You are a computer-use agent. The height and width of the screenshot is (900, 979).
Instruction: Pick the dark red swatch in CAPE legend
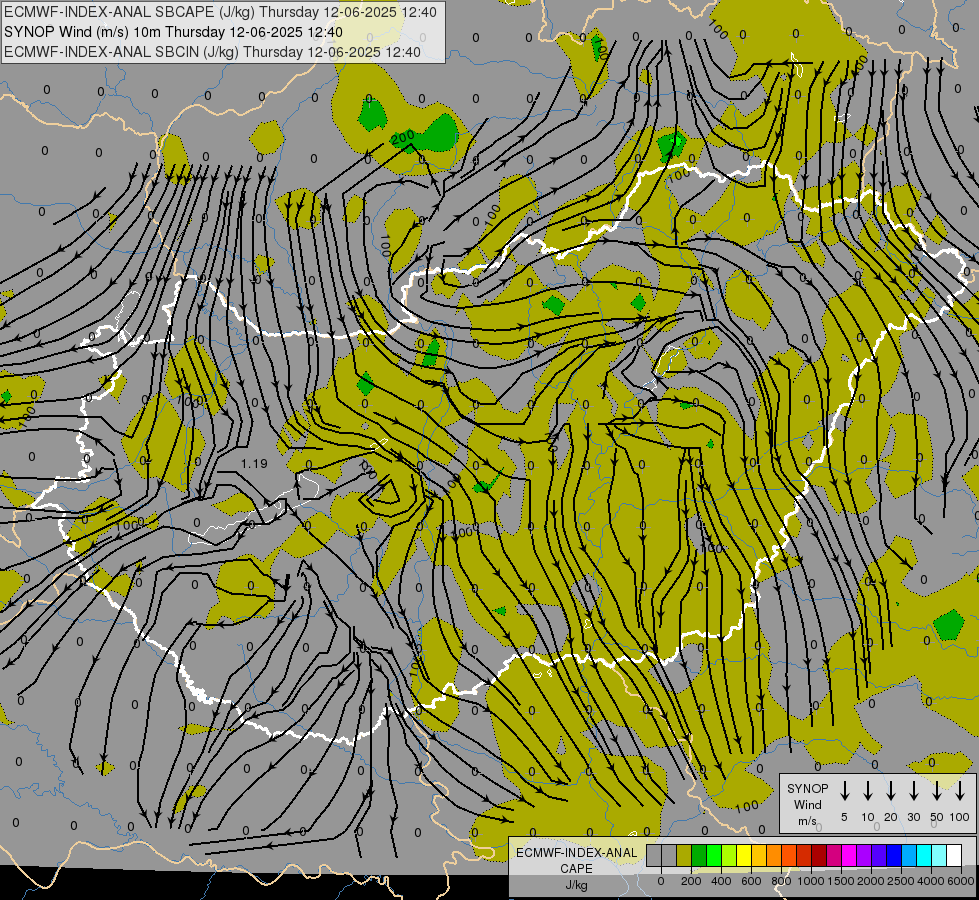click(x=819, y=855)
